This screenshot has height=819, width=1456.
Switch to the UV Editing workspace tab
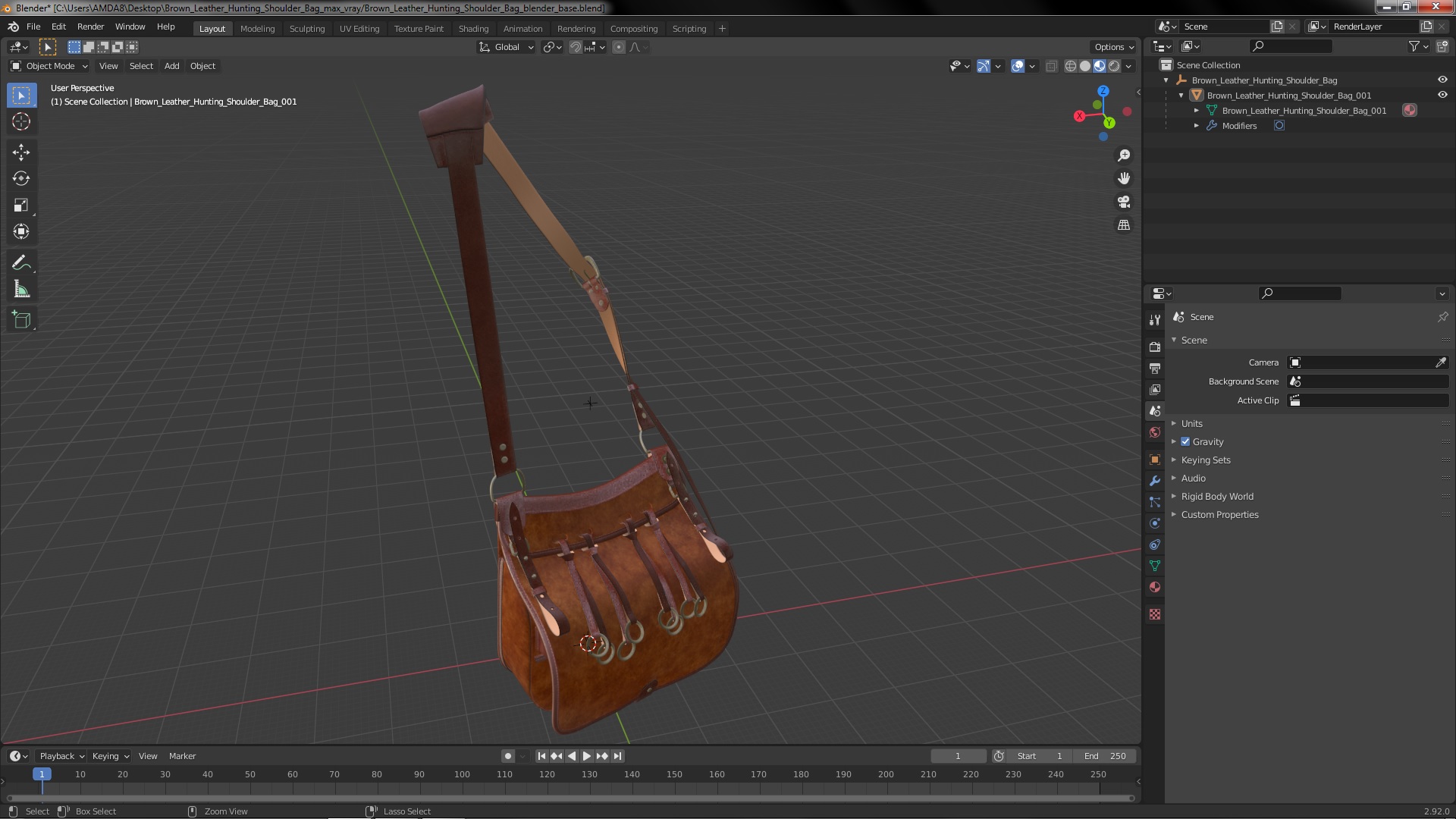click(x=359, y=29)
